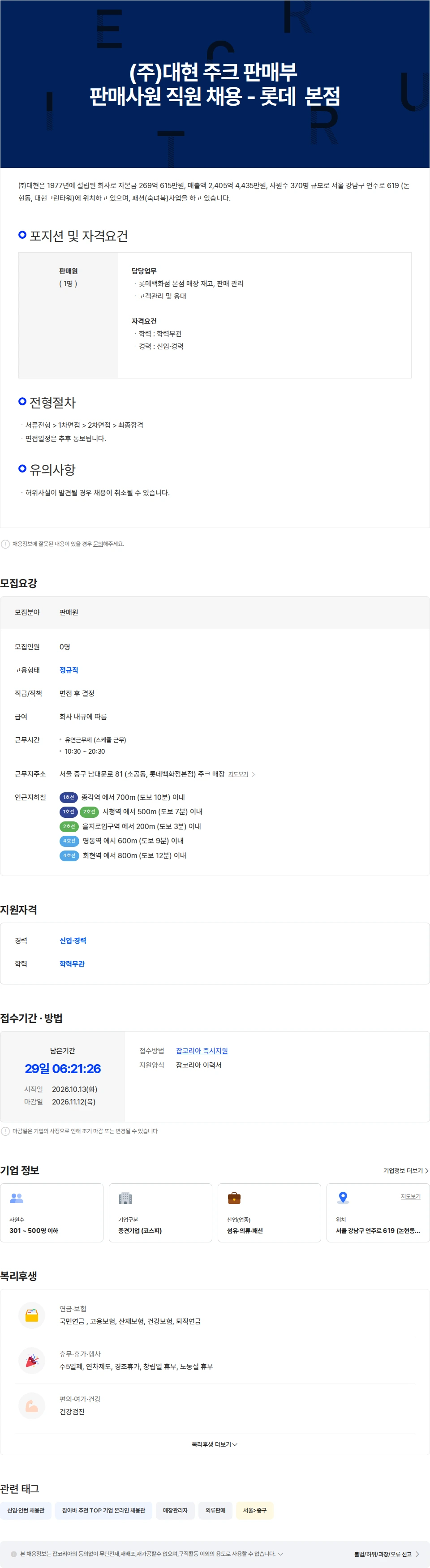Screen dimensions: 430x1568
Task: Click the 휴무·휴가·행사 party icon
Action: 32,1360
